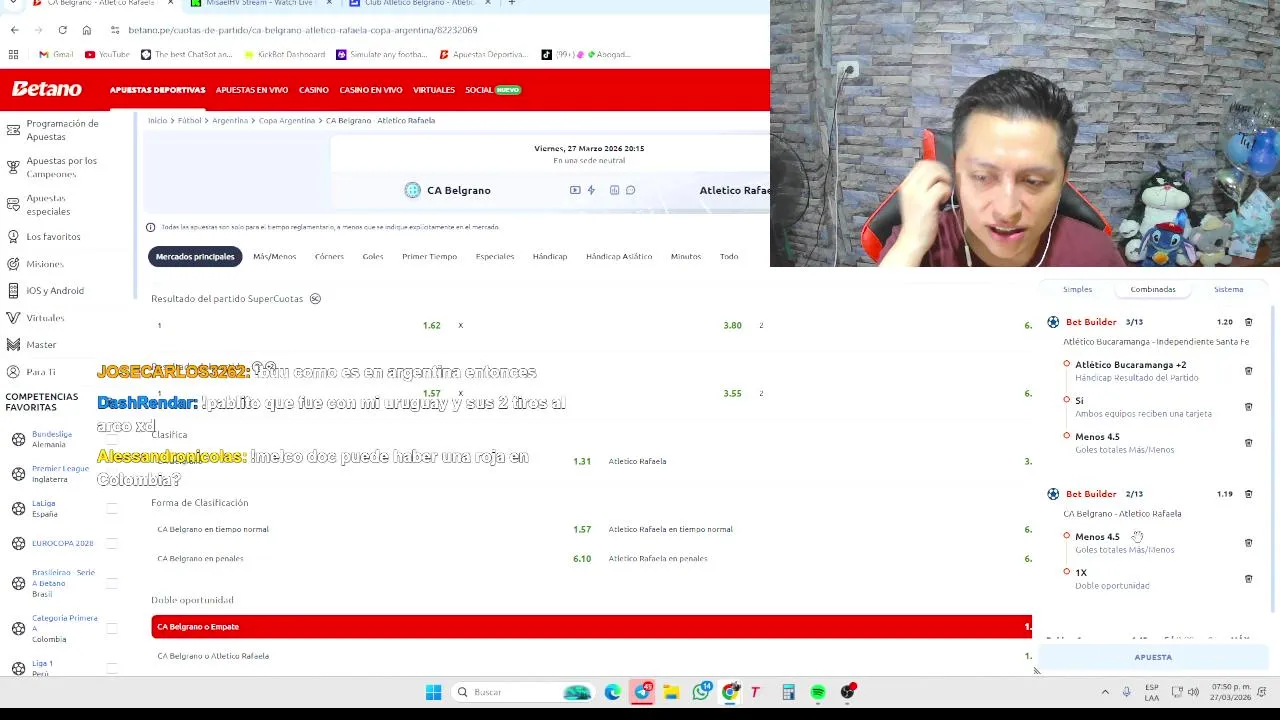Open the Sistema betslip tab
Screen dimensions: 1280x720
(1228, 289)
